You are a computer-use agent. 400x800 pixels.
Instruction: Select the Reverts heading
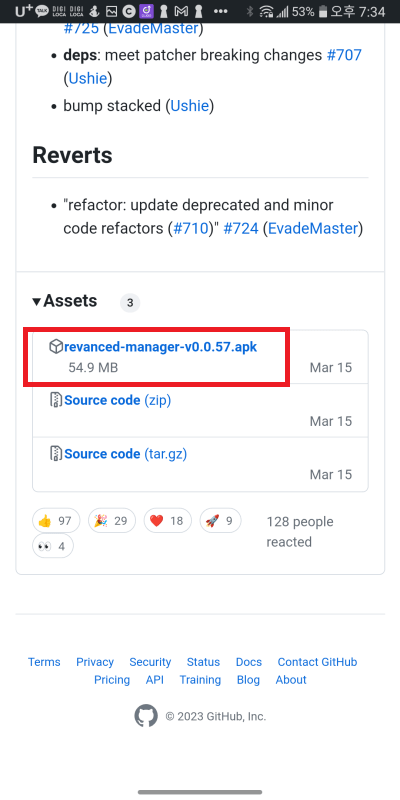tap(72, 155)
